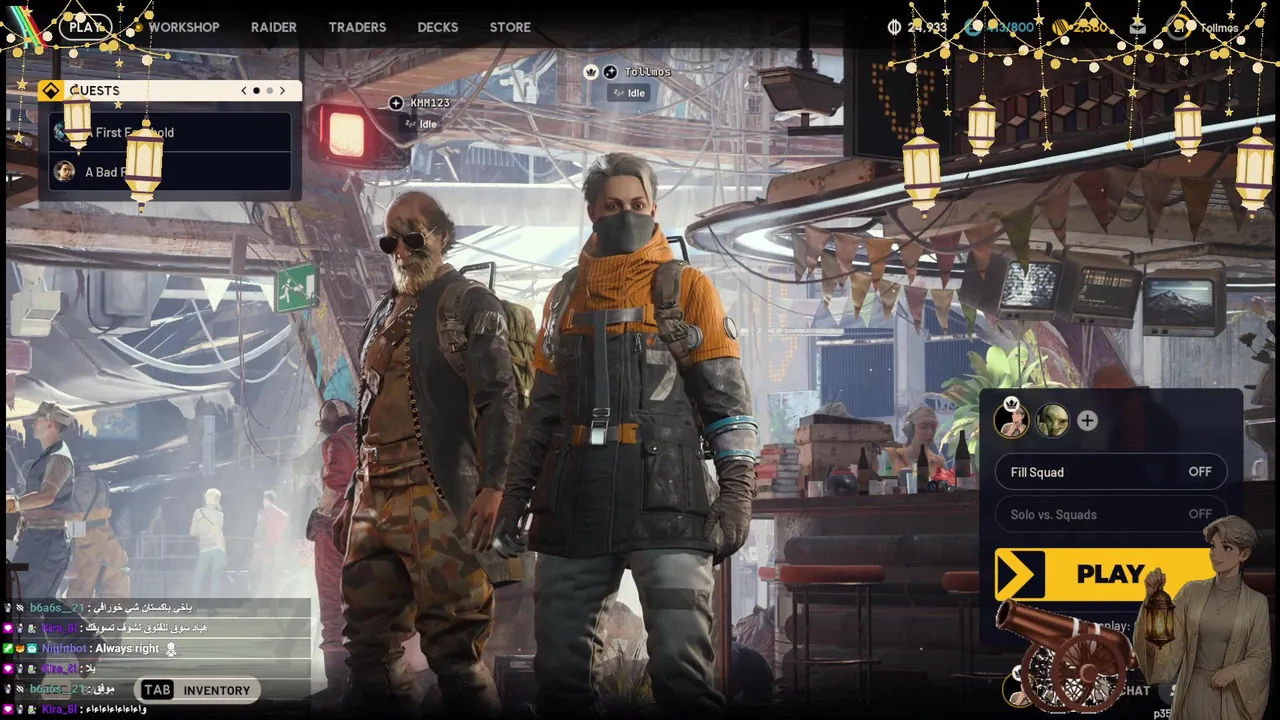Open the DECKS tab

pyautogui.click(x=438, y=27)
